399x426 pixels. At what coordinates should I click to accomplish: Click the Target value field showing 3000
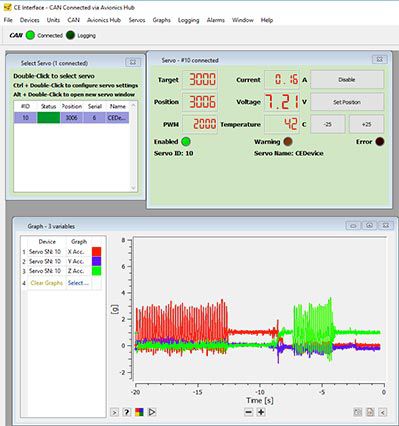coord(200,79)
